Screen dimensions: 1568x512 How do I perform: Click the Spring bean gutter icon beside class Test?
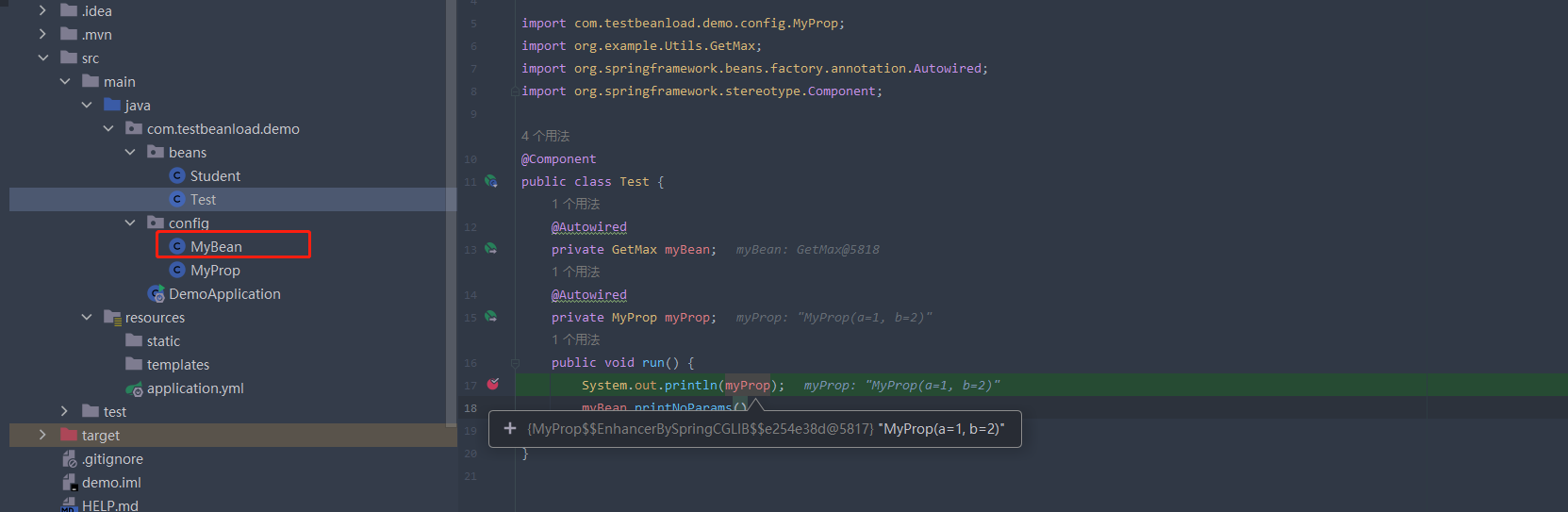pyautogui.click(x=491, y=181)
